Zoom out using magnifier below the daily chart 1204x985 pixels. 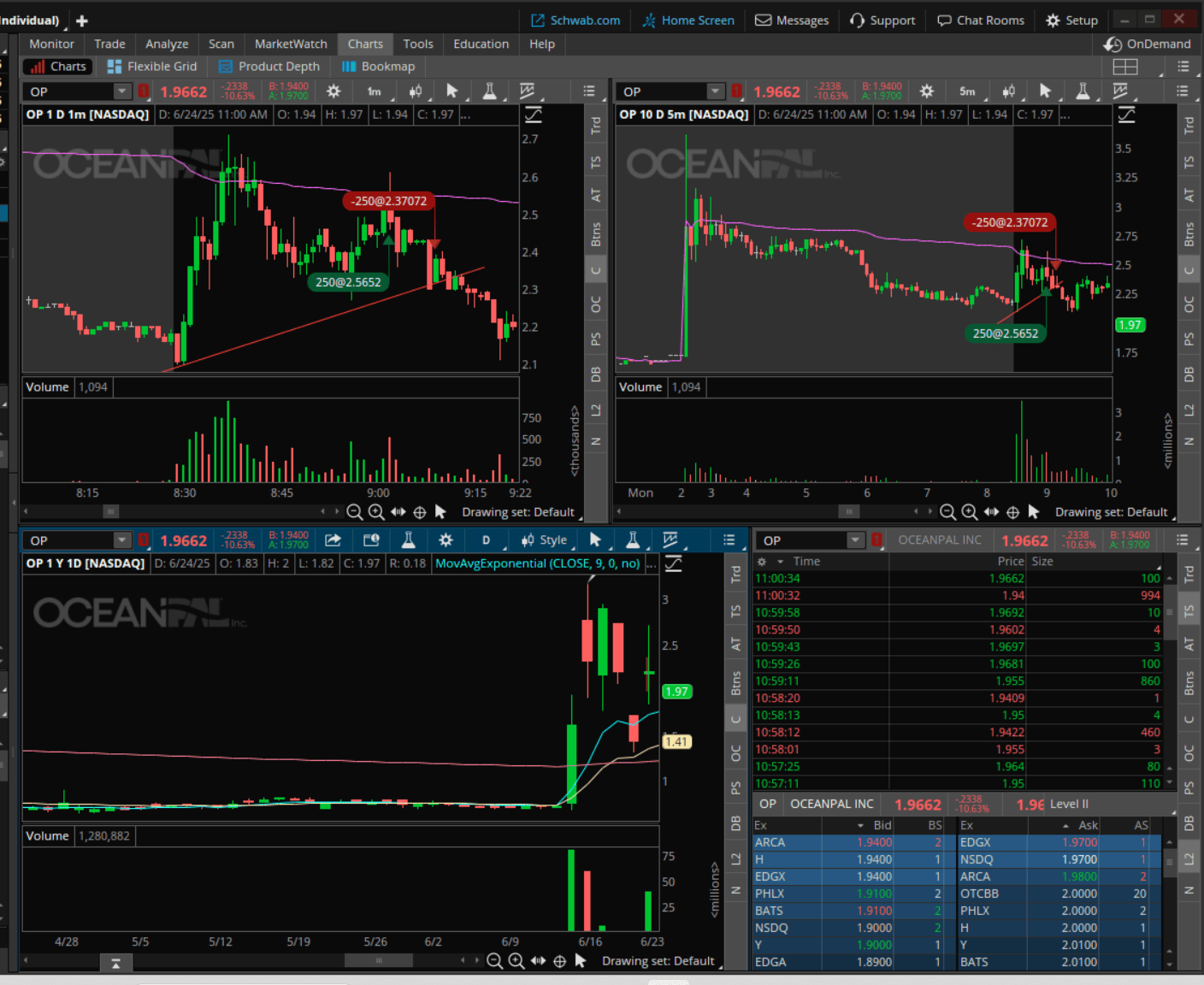(x=494, y=961)
